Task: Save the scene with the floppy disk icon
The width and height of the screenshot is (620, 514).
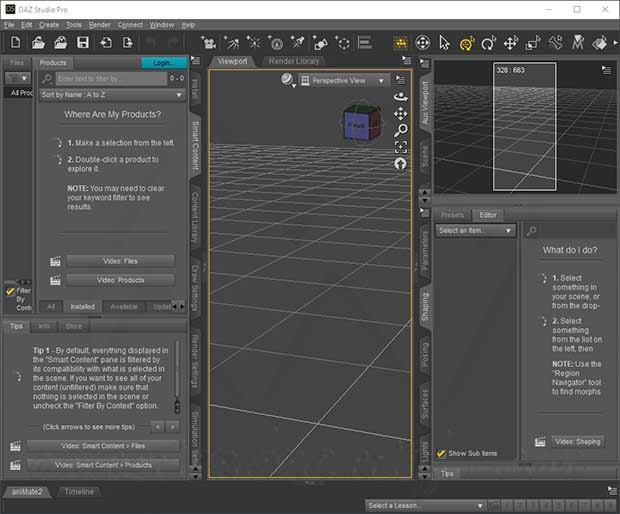Action: pos(83,42)
